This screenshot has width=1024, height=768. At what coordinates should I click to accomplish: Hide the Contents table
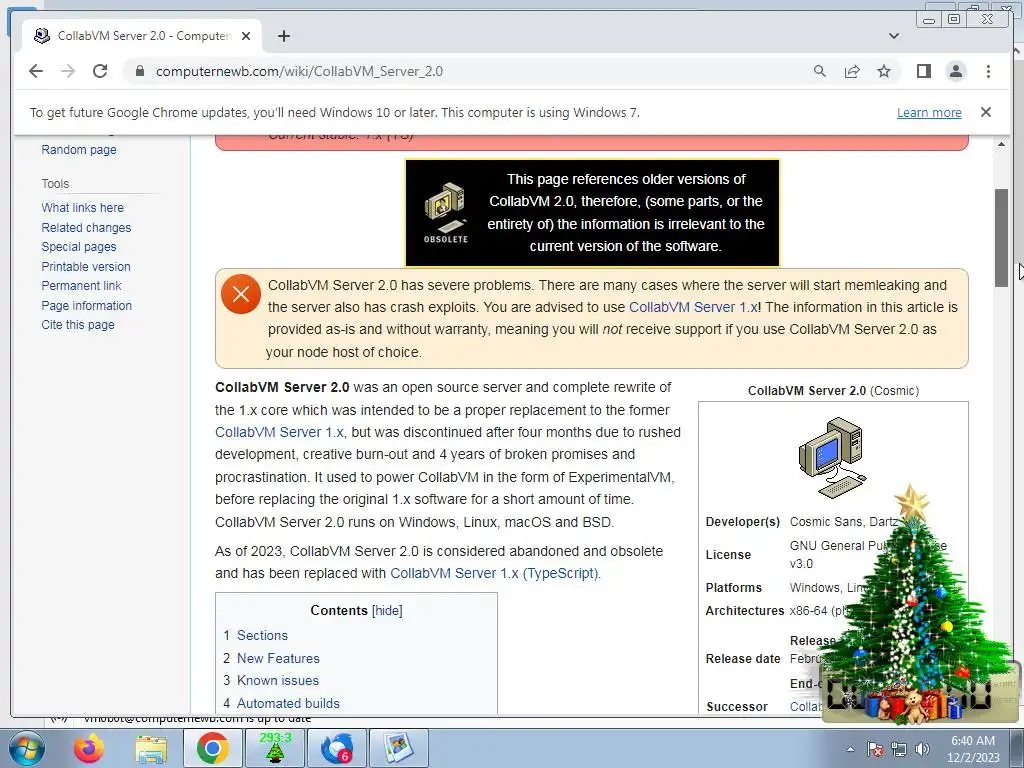(387, 611)
